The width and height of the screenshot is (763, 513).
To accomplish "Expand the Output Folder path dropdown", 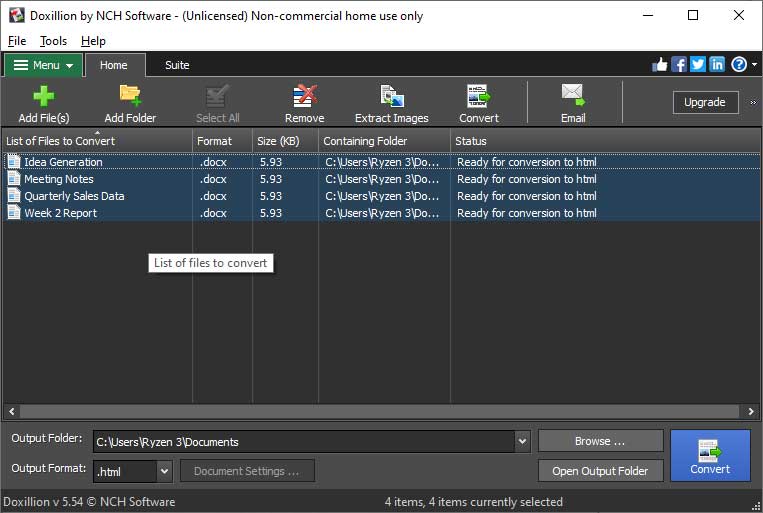I will pos(522,441).
